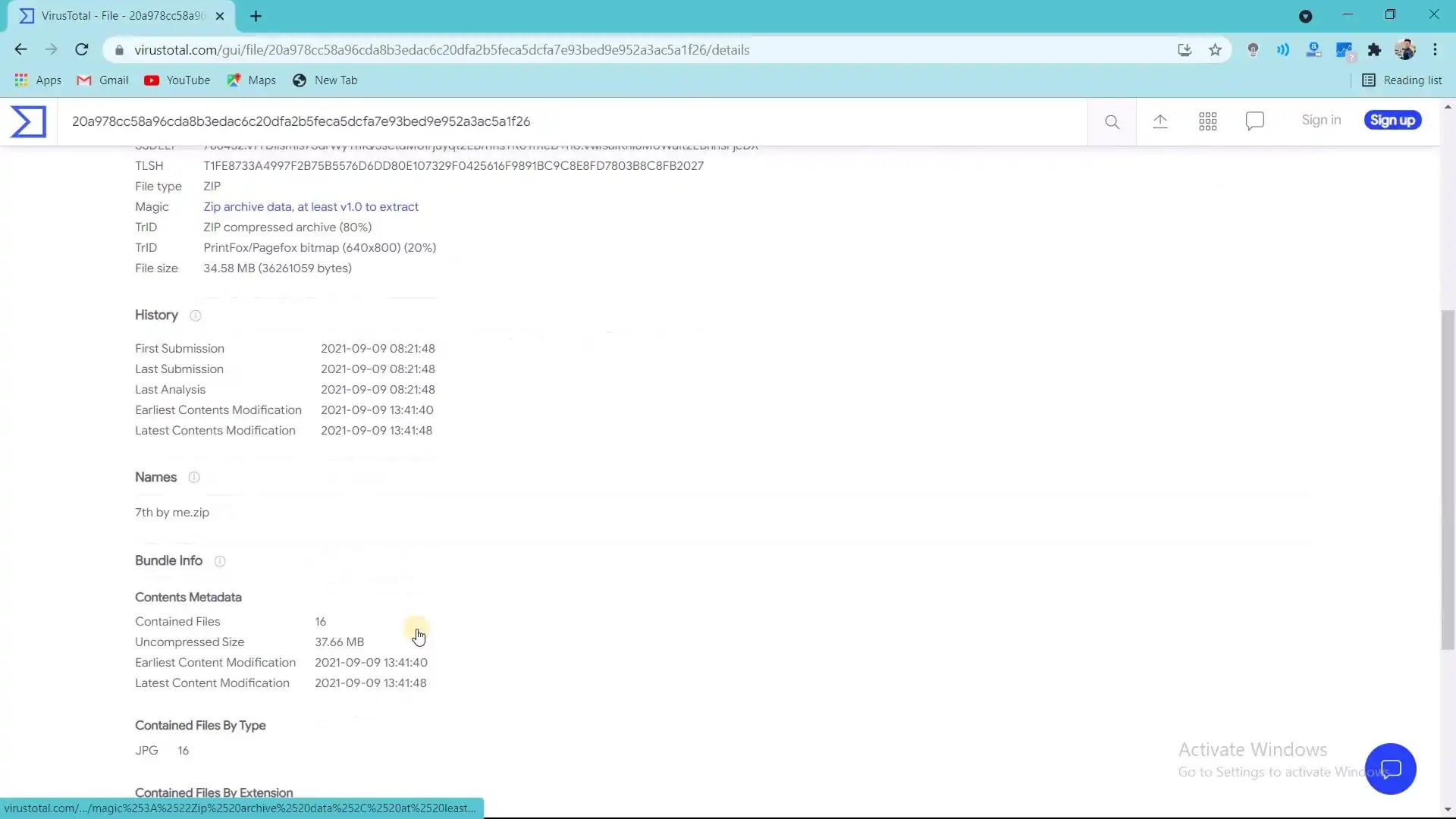
Task: Bookmark page with the star icon
Action: 1216,50
